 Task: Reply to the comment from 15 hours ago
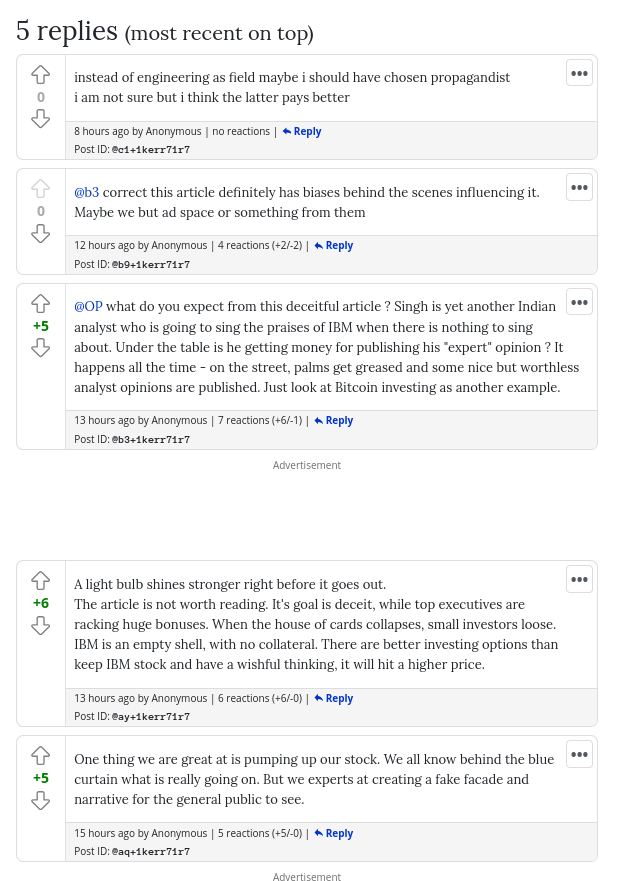(334, 833)
